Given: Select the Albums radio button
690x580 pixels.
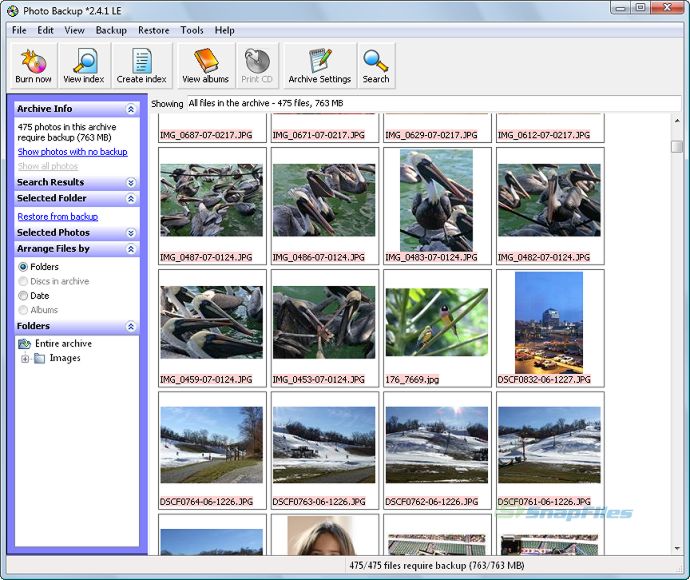Looking at the screenshot, I should coord(23,310).
